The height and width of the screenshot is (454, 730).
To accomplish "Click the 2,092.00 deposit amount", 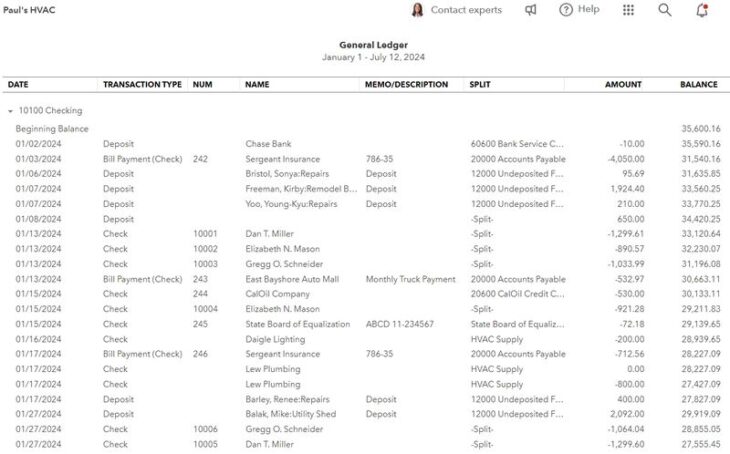I will pos(628,414).
